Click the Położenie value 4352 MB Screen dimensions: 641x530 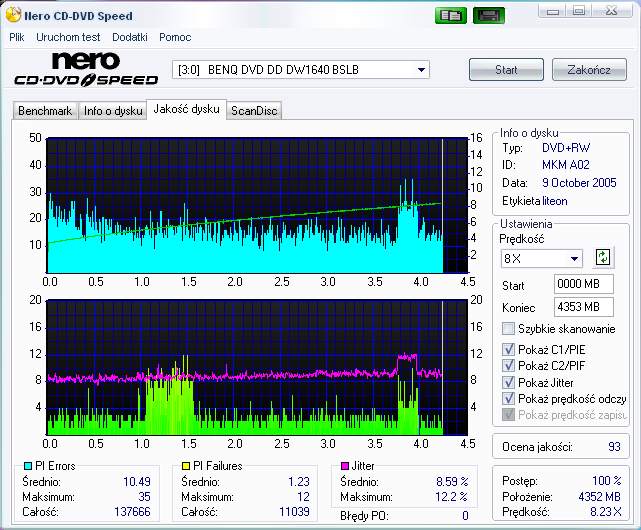coord(599,496)
